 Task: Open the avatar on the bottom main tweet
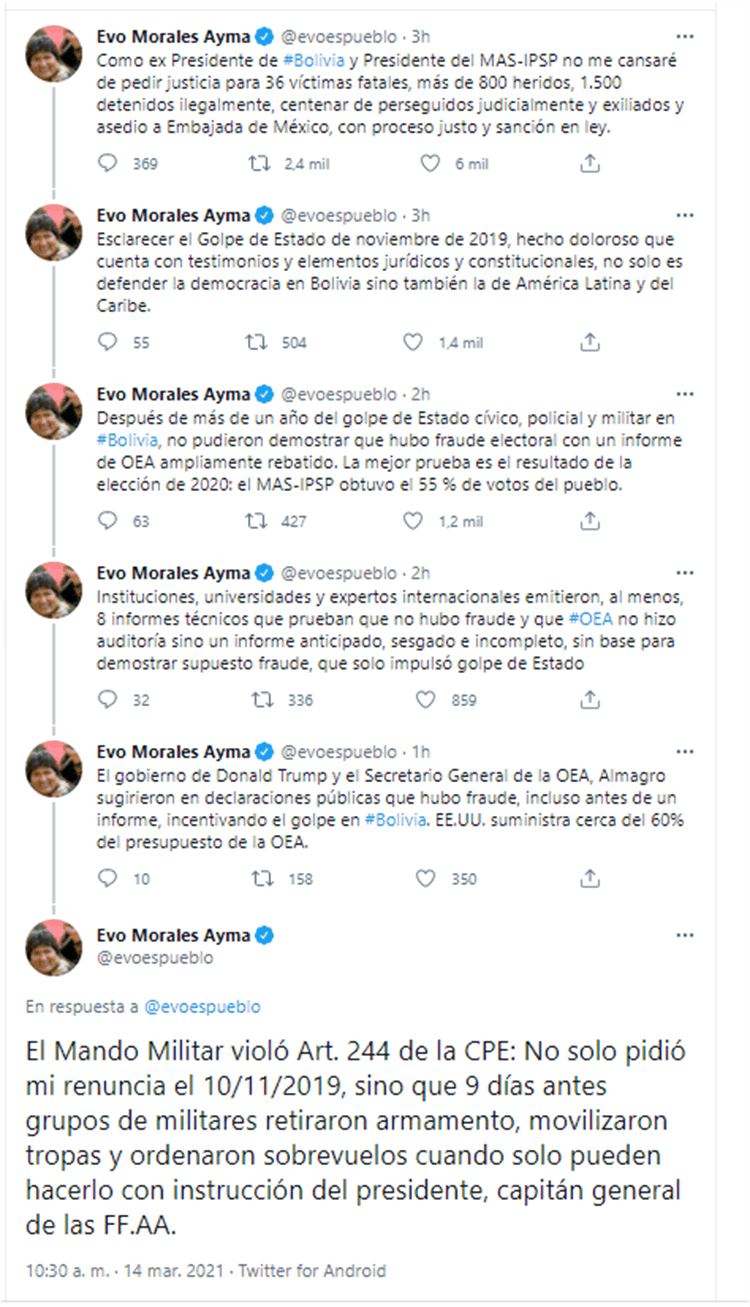coord(53,946)
